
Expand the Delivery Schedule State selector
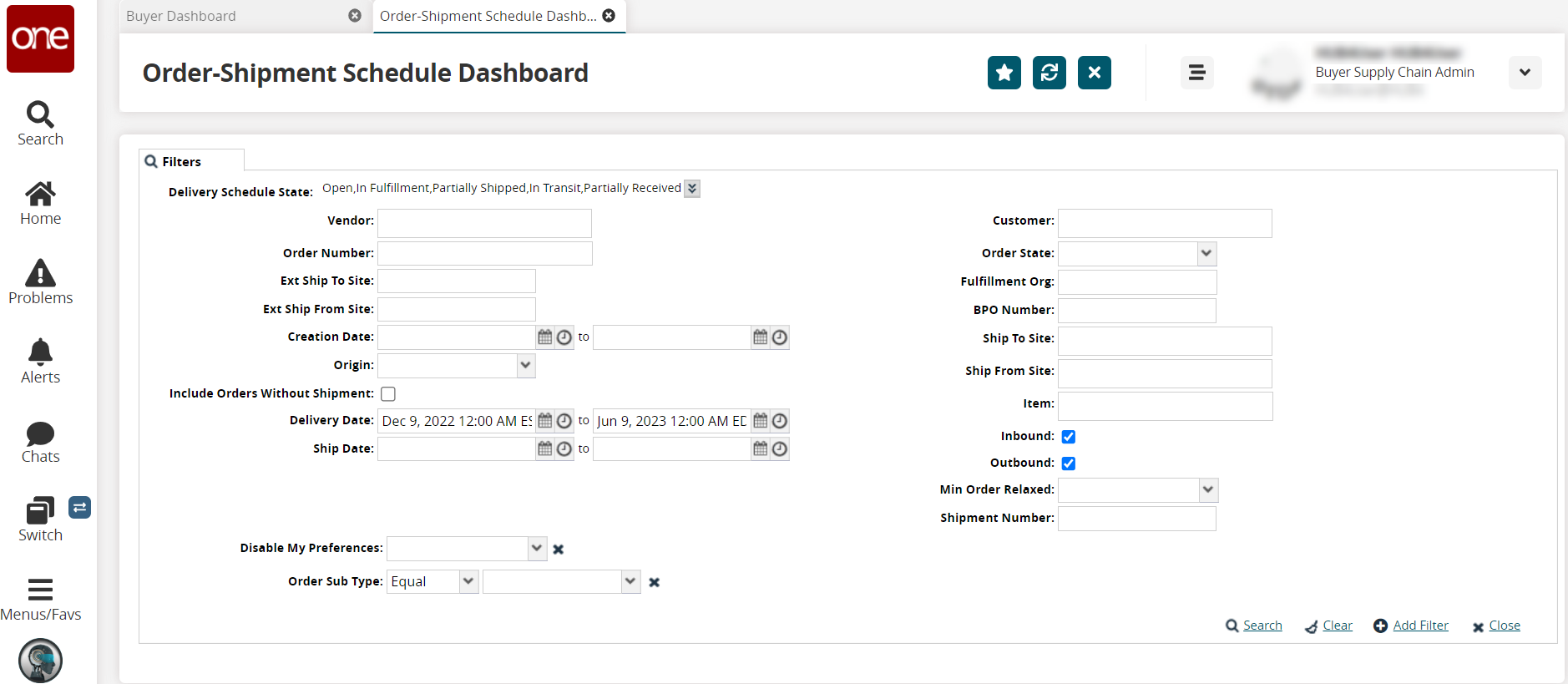[x=692, y=189]
